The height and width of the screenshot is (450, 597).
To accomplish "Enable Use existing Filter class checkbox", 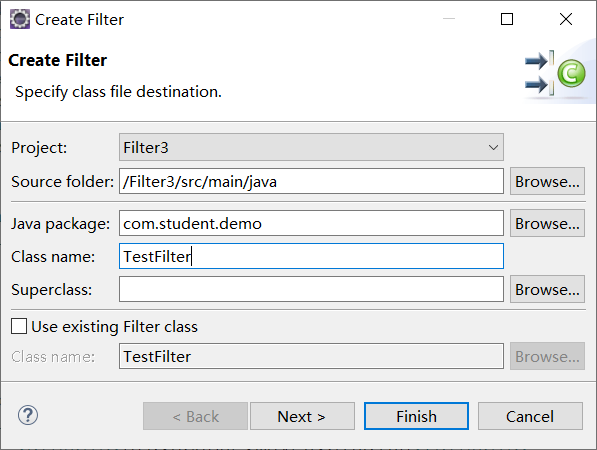I will 19,326.
